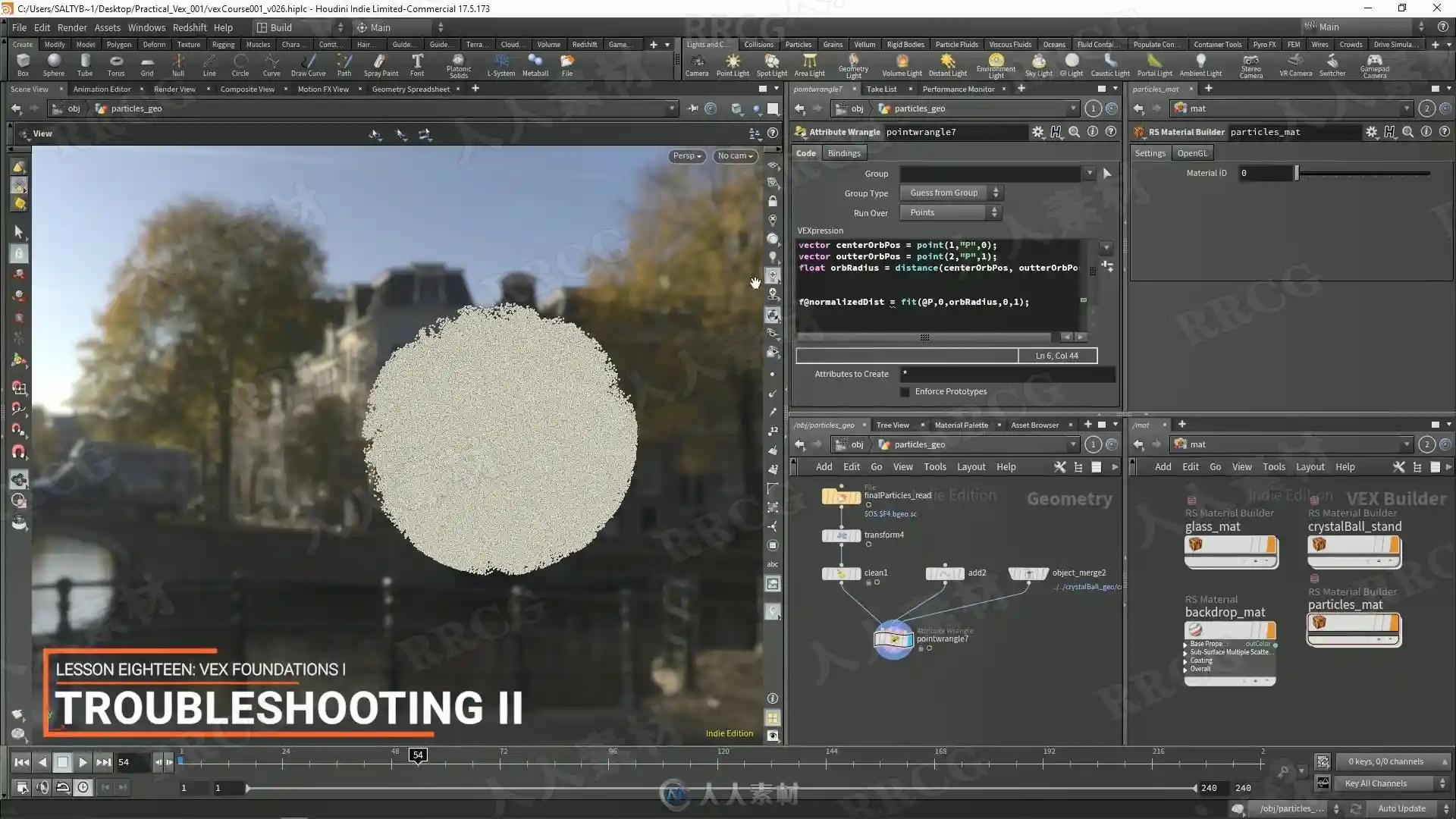Enable the Enforce Prototypes checkbox

pos(905,392)
